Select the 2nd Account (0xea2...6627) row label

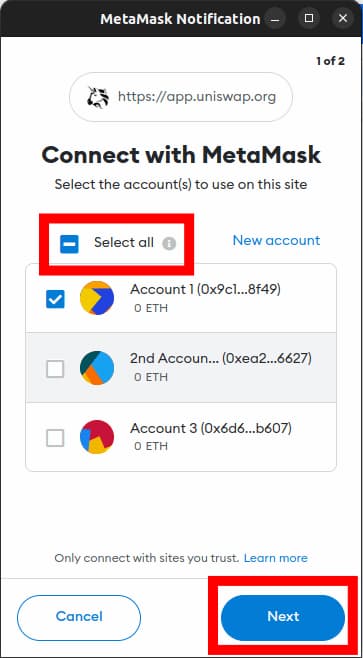click(x=221, y=359)
